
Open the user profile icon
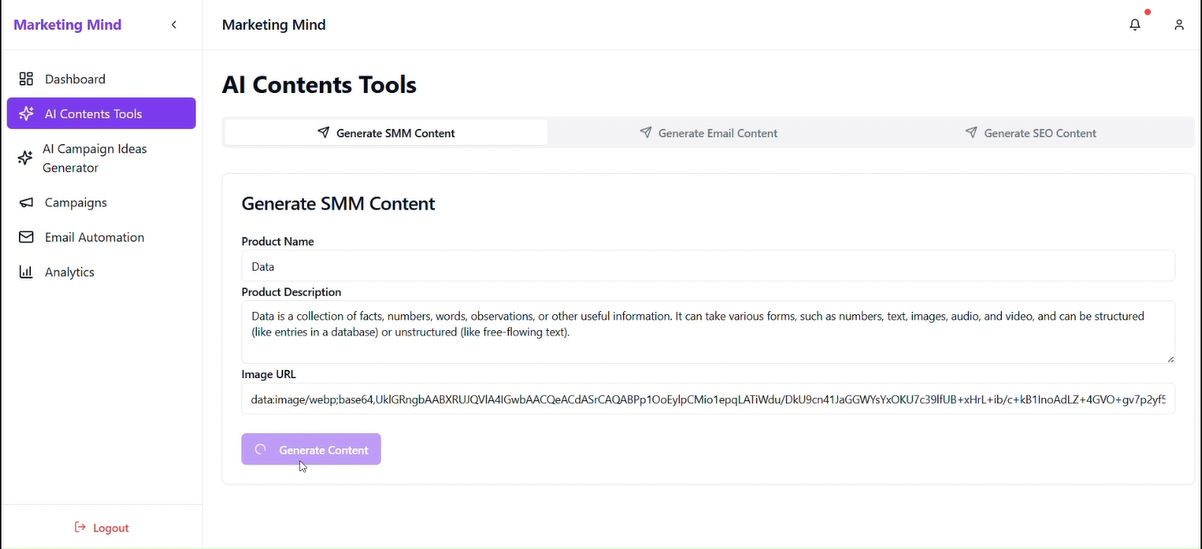click(1179, 25)
